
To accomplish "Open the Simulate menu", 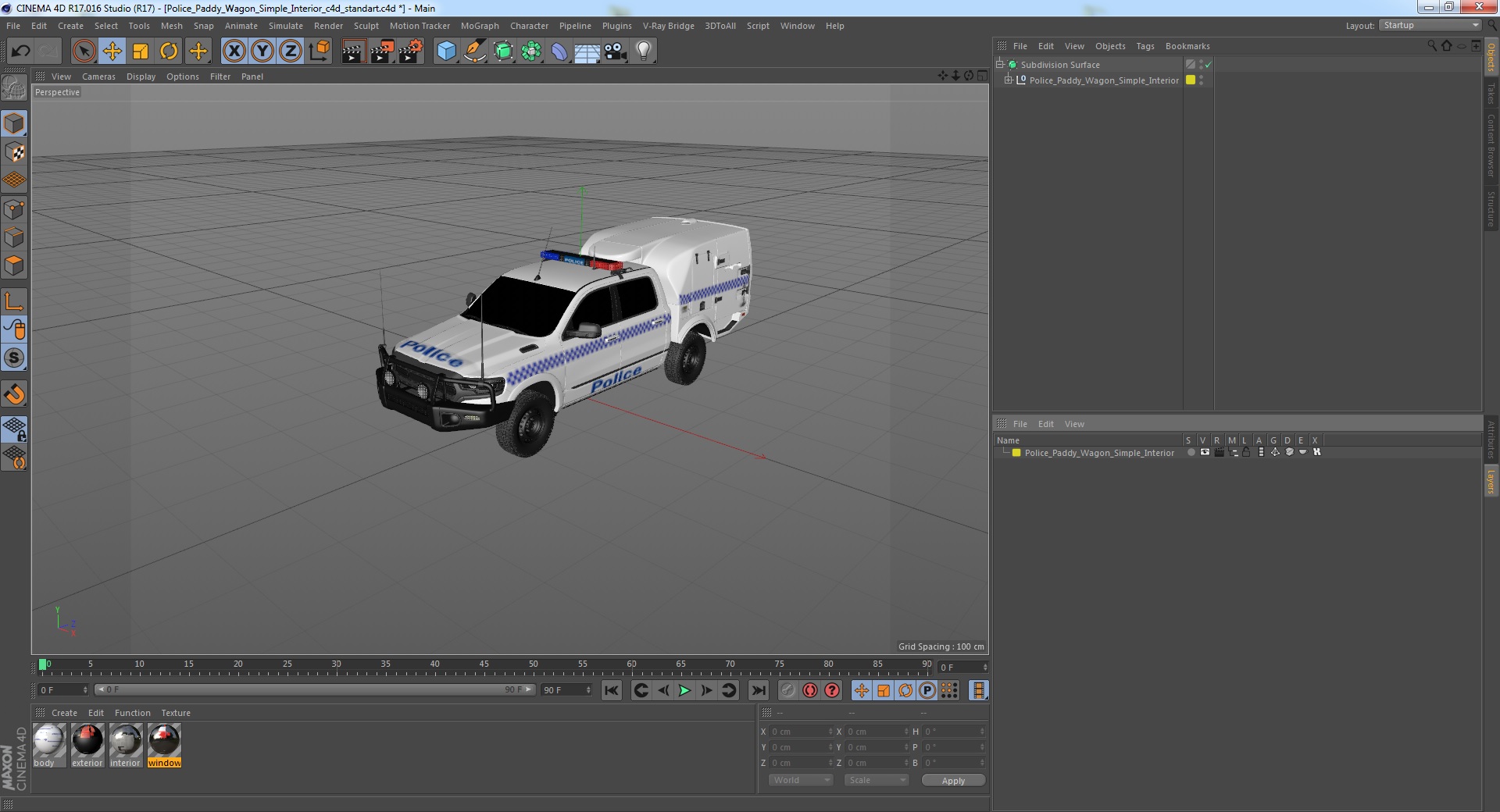I will (x=285, y=26).
